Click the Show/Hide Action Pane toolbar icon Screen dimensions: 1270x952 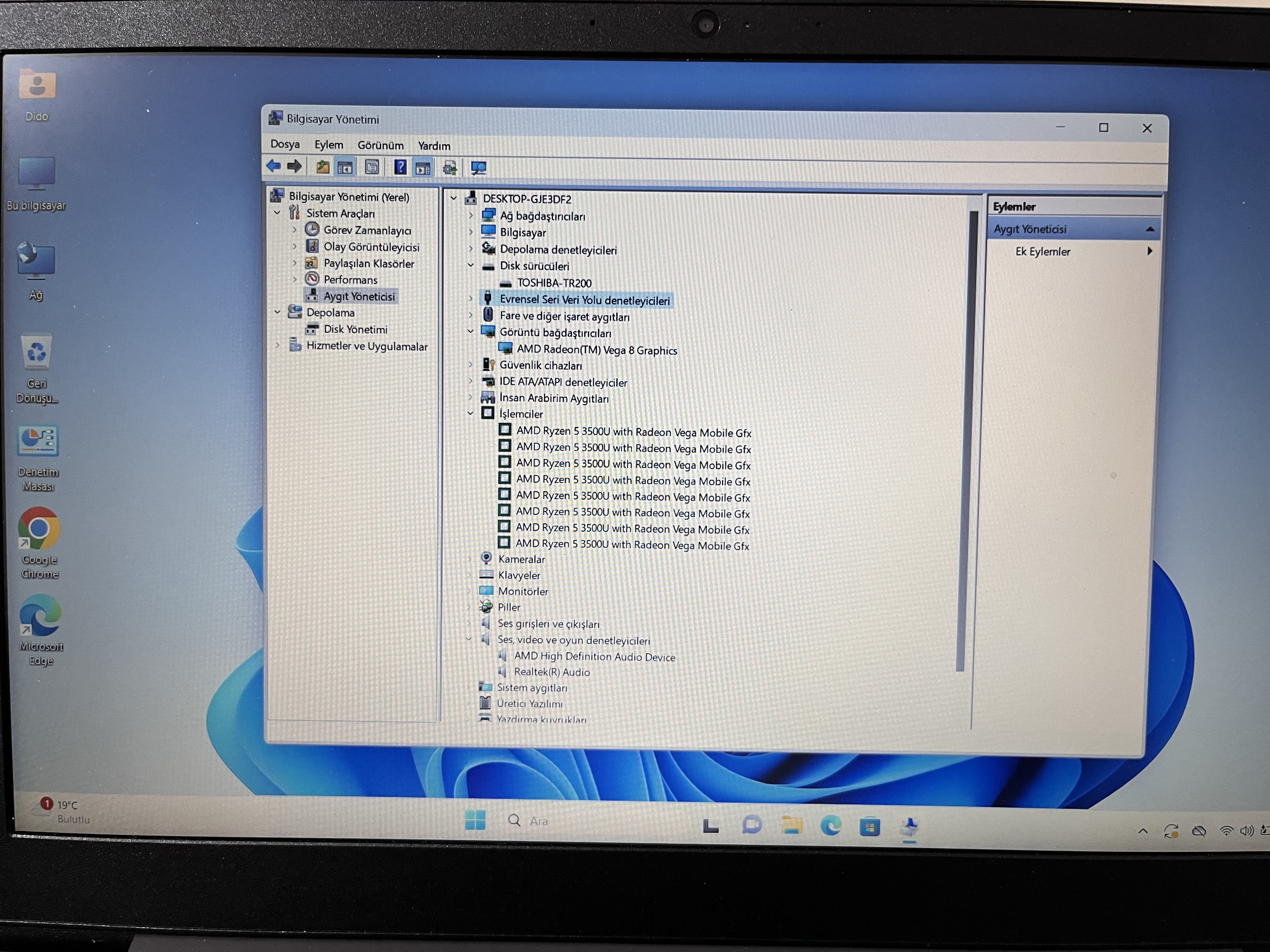pos(423,168)
